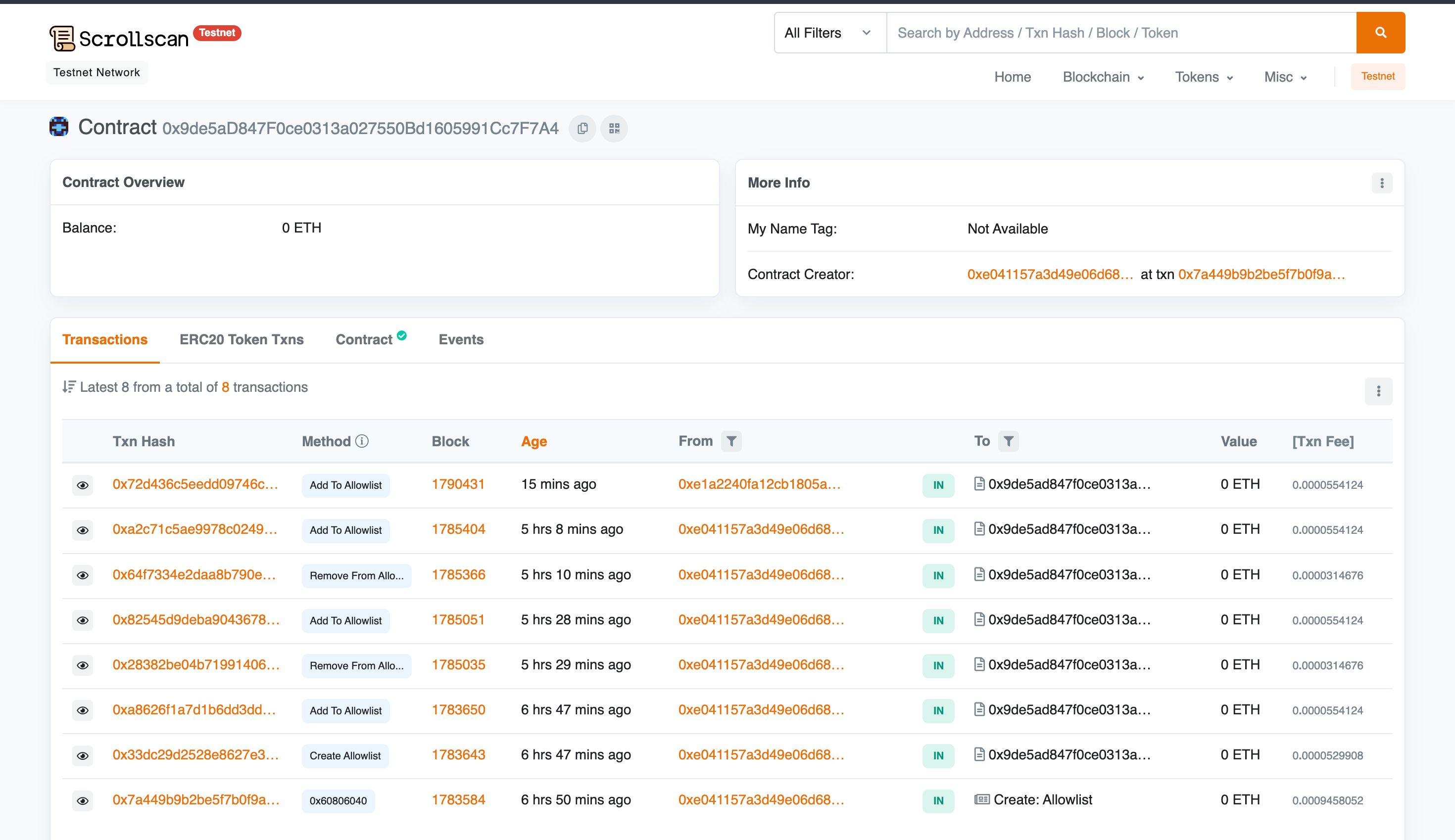This screenshot has height=840, width=1455.
Task: Open contract creator address 0xe041157a3d49e06d68
Action: (1050, 274)
